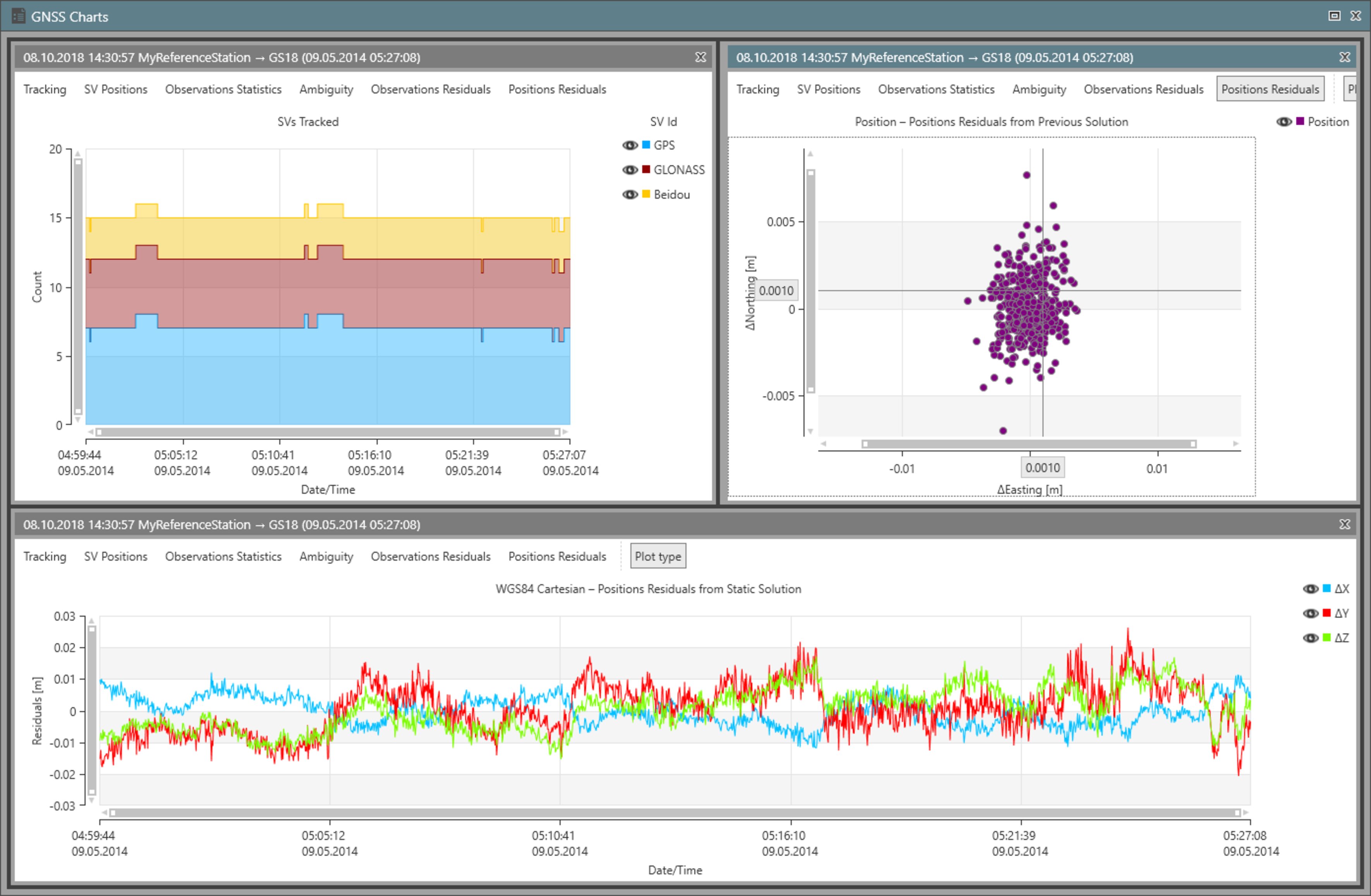Open SV Positions tab in bottom chart
1371x896 pixels.
116,556
